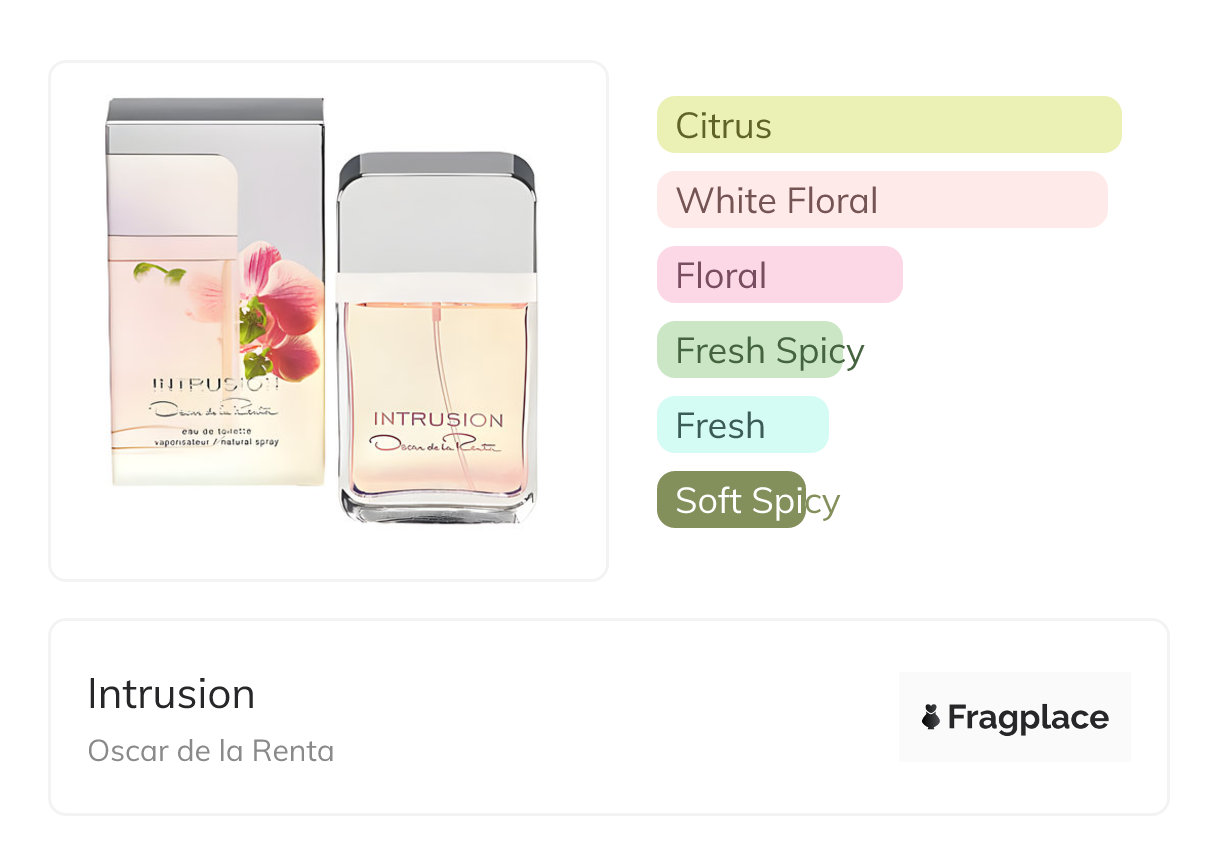Screen dimensions: 1218x864
Task: Click the Fragplace perfume bottle icon
Action: [x=931, y=717]
